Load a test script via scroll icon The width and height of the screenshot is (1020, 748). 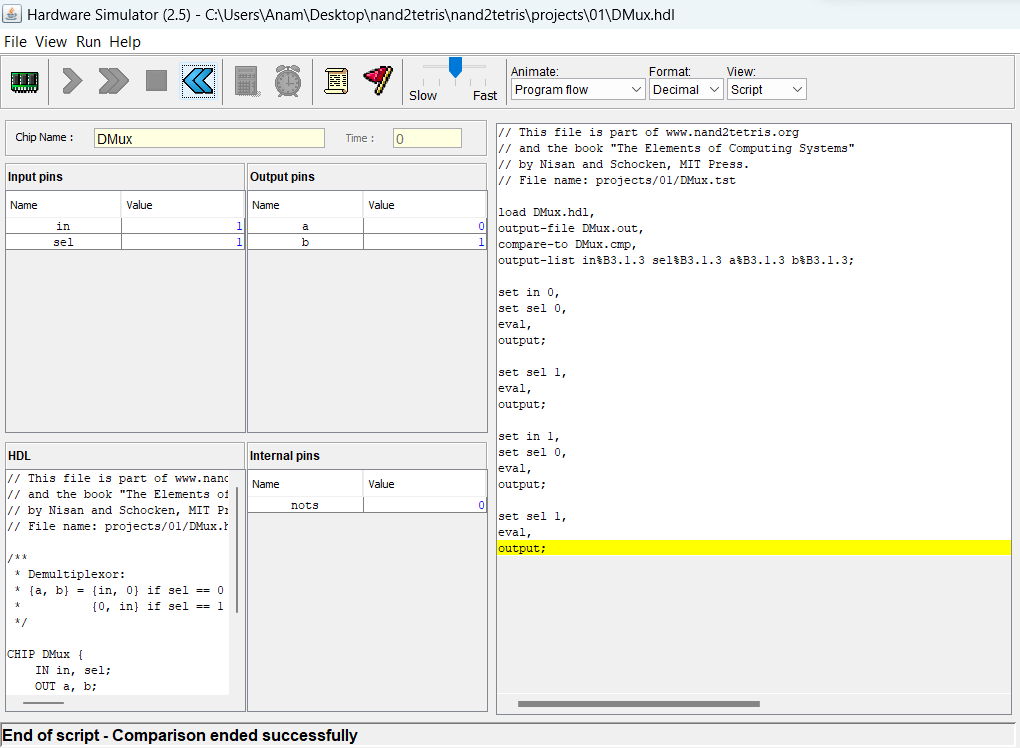click(336, 82)
